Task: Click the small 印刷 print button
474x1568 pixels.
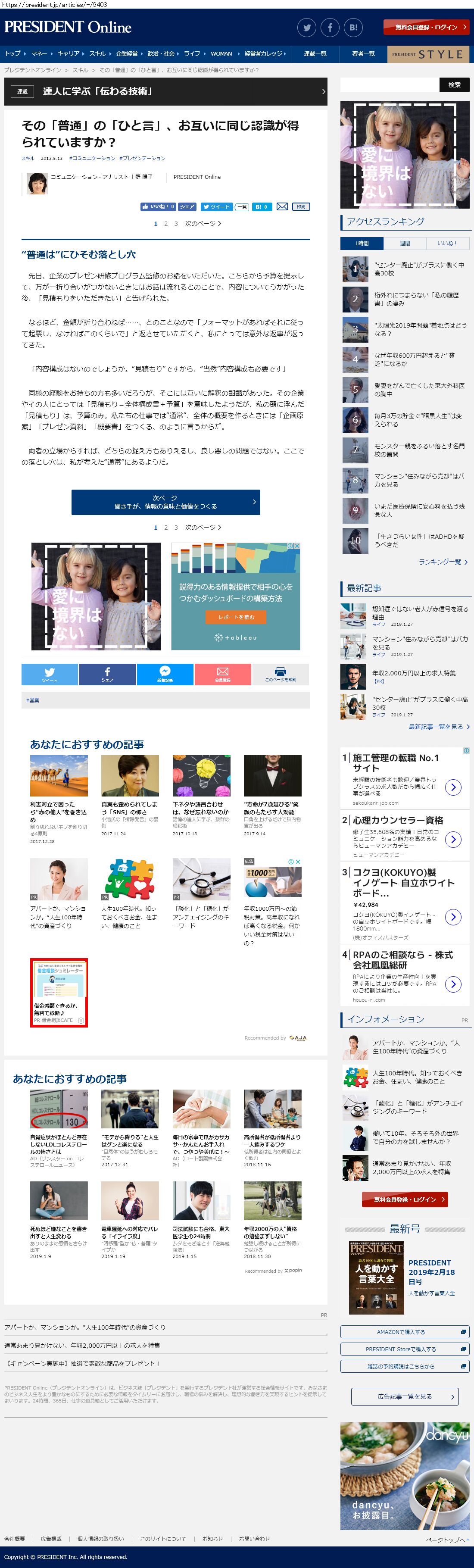Action: [301, 207]
